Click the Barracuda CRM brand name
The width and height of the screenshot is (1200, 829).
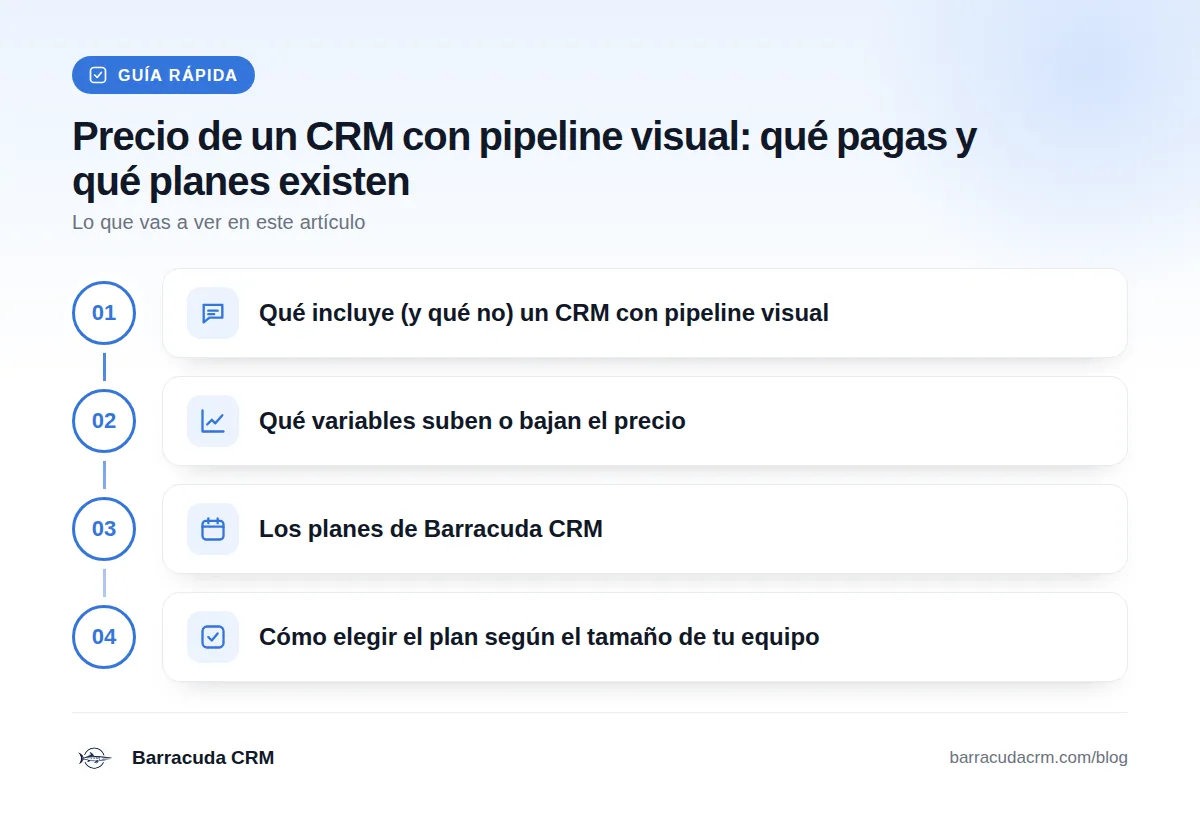pyautogui.click(x=203, y=758)
